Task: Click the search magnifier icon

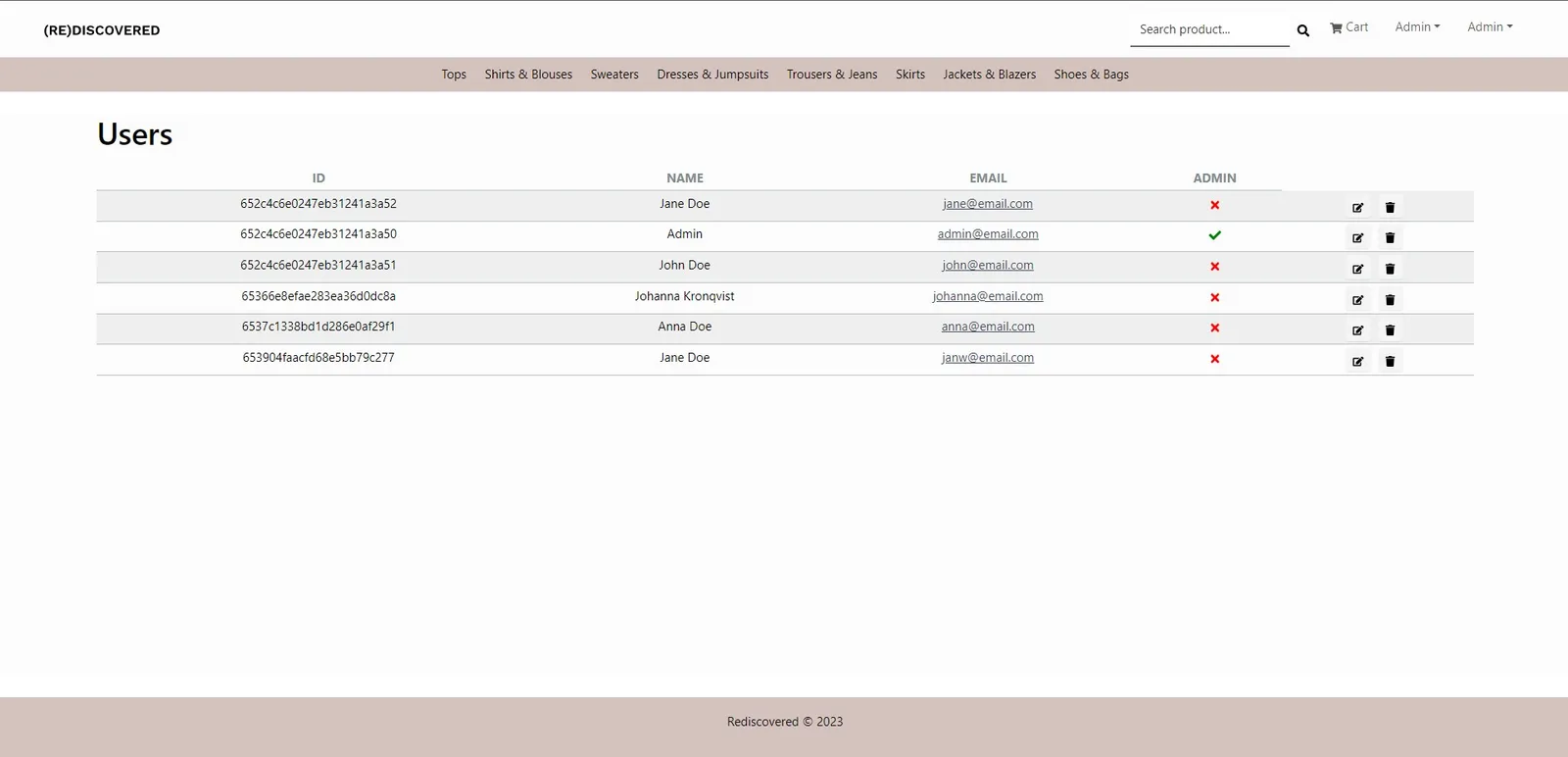Action: pos(1303,30)
